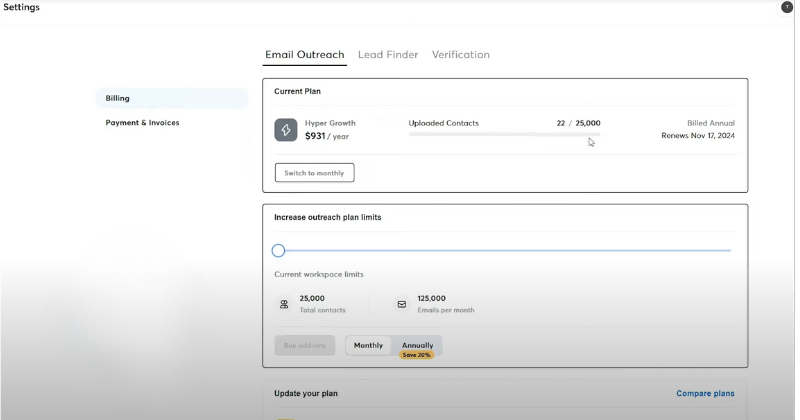Click the Renews Nov 17, 2024 text
The height and width of the screenshot is (420, 800).
pos(697,135)
